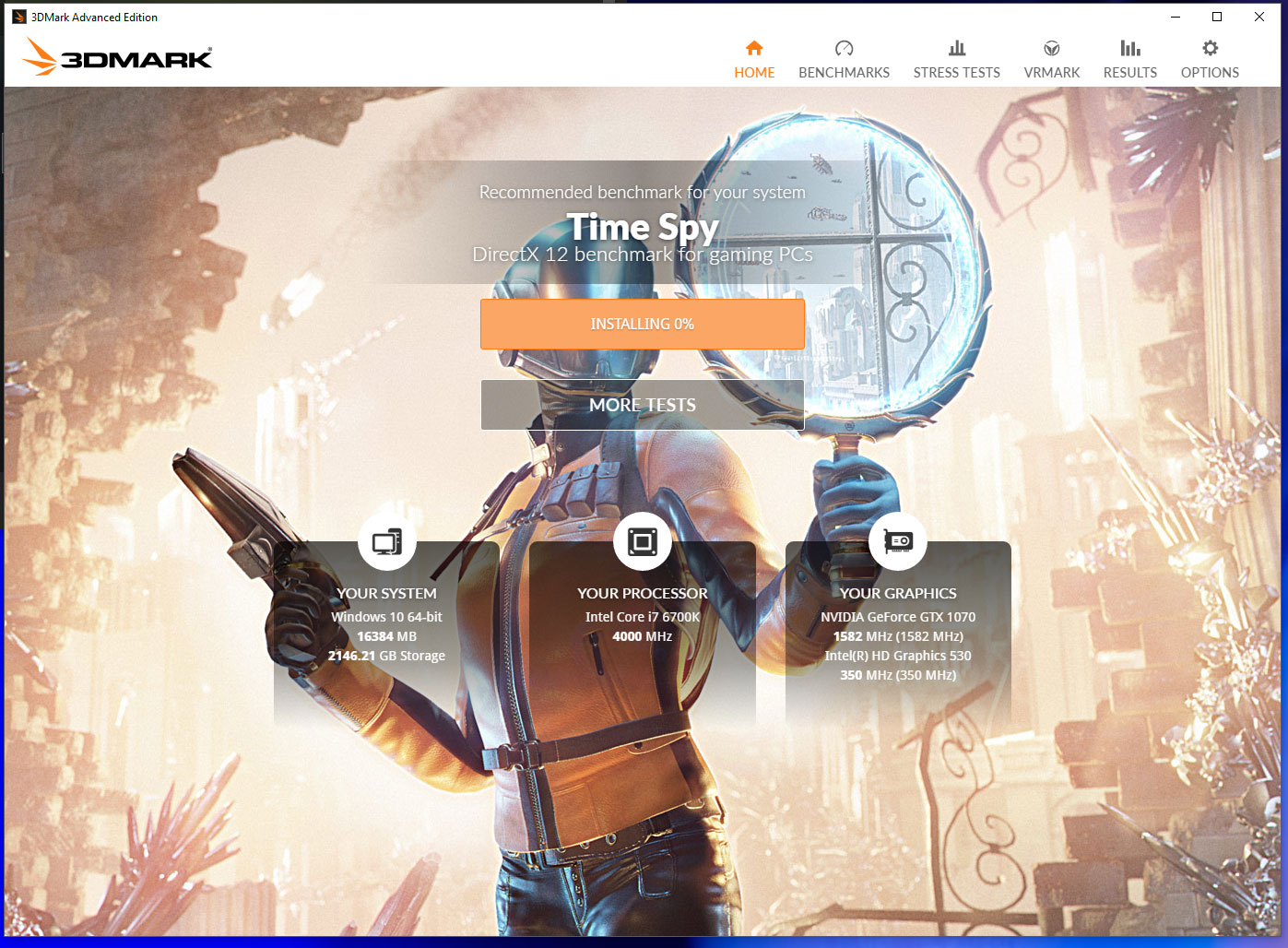Click the title bar 3DMark app icon

coord(19,17)
